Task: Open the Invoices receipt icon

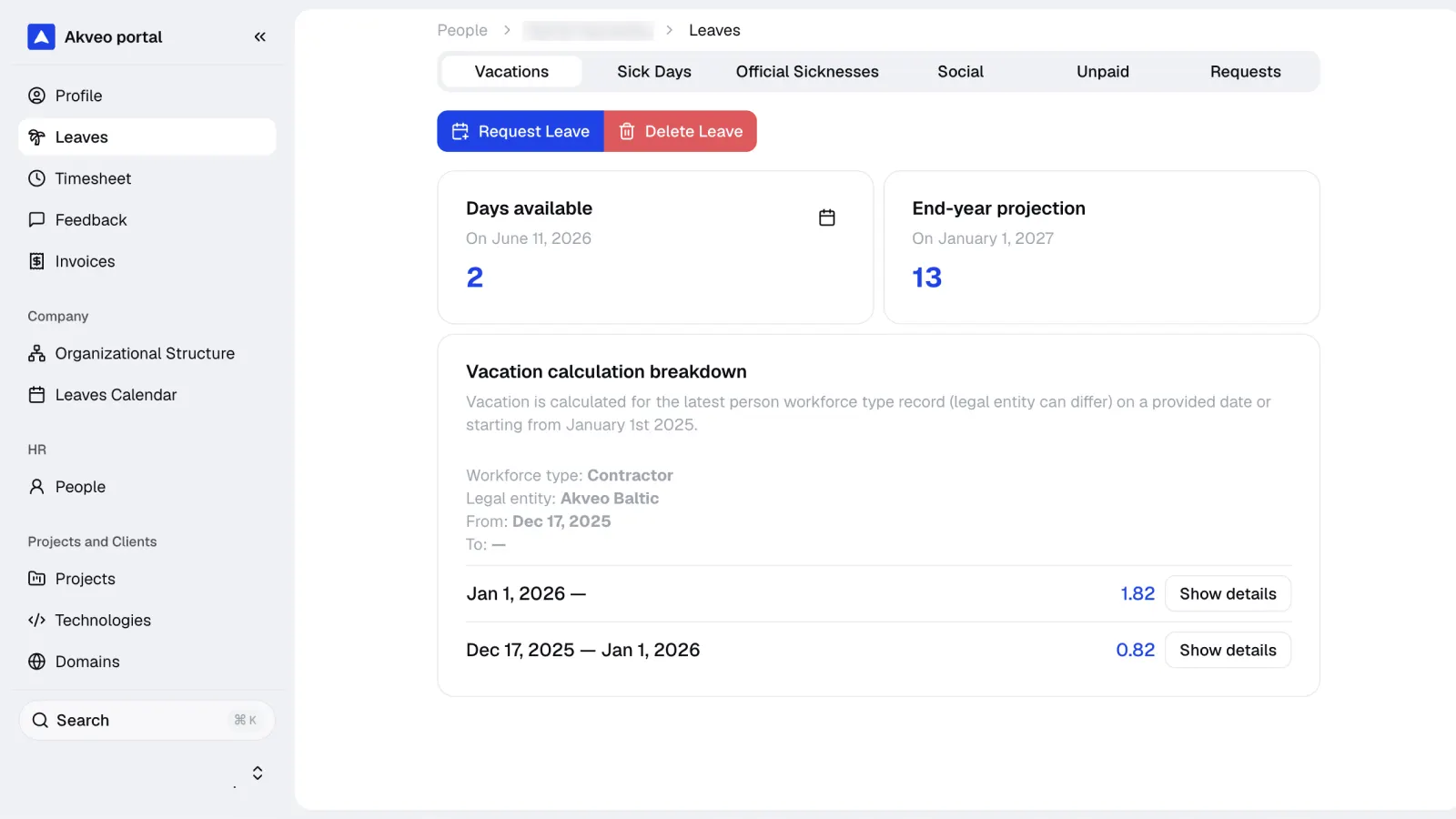Action: pyautogui.click(x=36, y=261)
